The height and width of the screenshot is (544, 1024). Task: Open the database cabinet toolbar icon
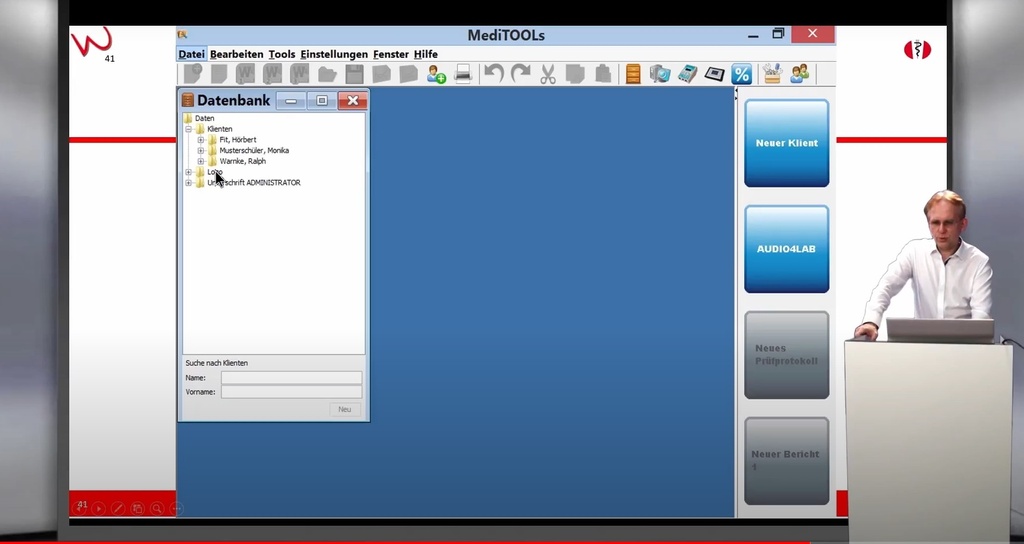tap(633, 74)
